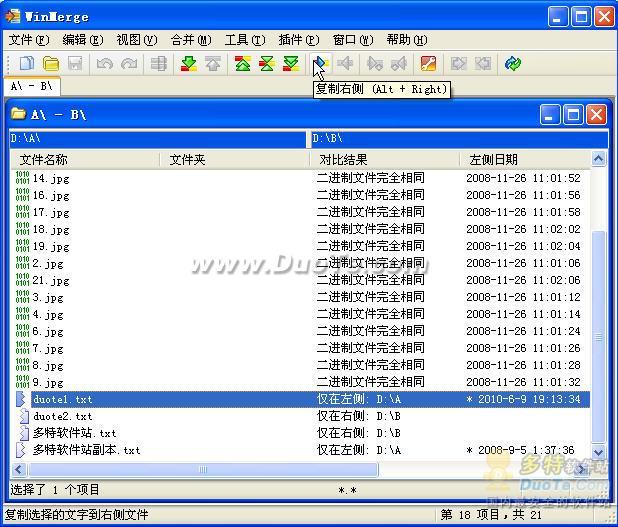Click the Current difference toolbar icon
This screenshot has width=618, height=527.
267,63
